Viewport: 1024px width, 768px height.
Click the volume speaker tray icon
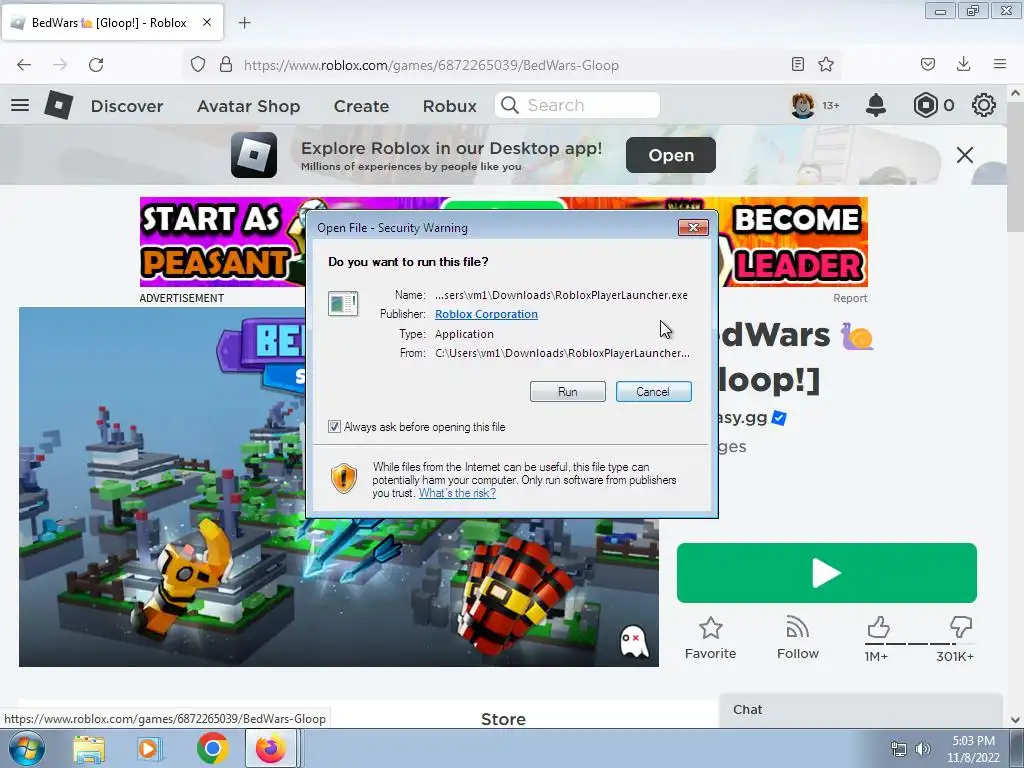(x=923, y=749)
